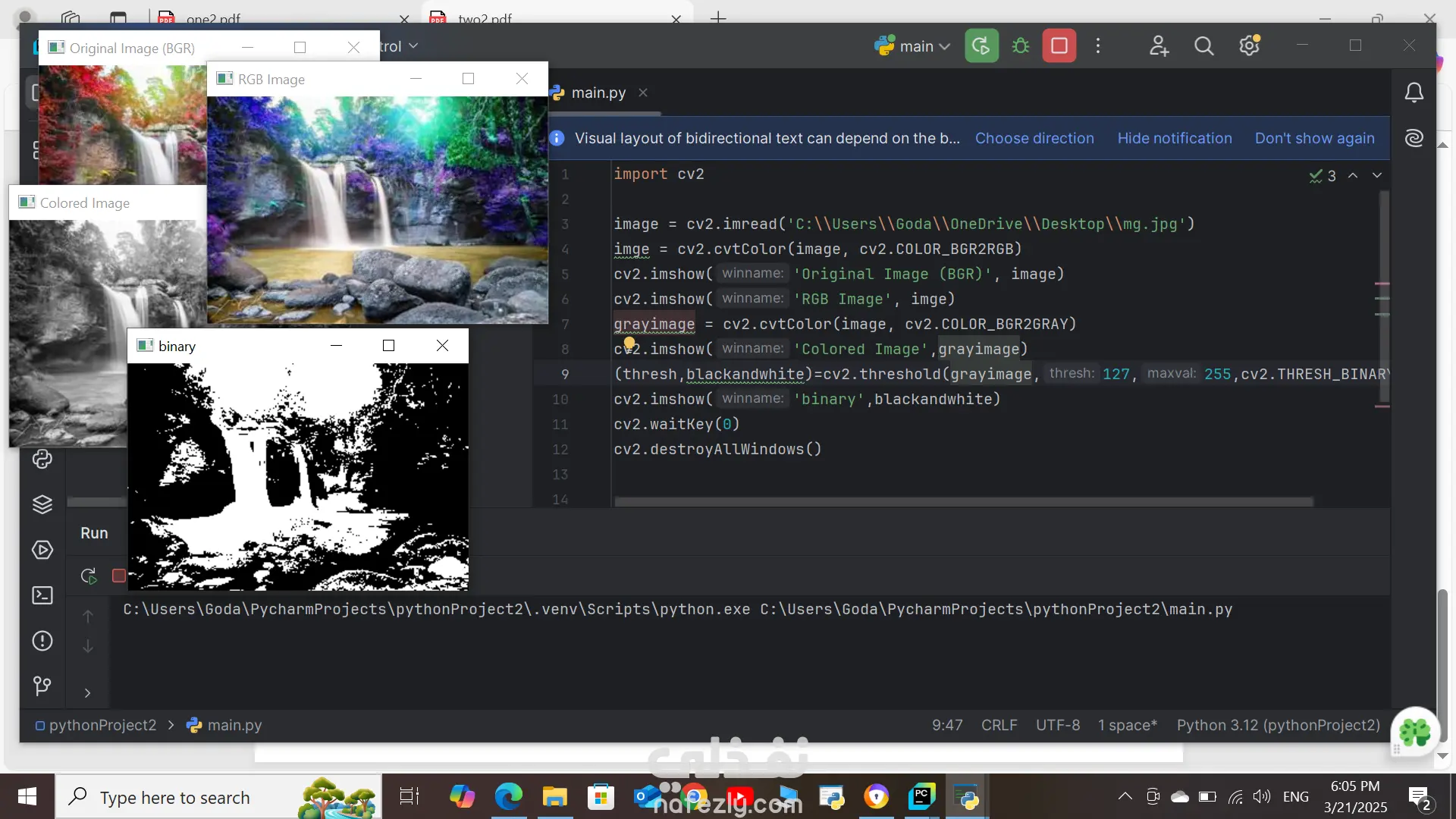This screenshot has width=1456, height=819.
Task: Open the Python Console tool window
Action: 42,459
